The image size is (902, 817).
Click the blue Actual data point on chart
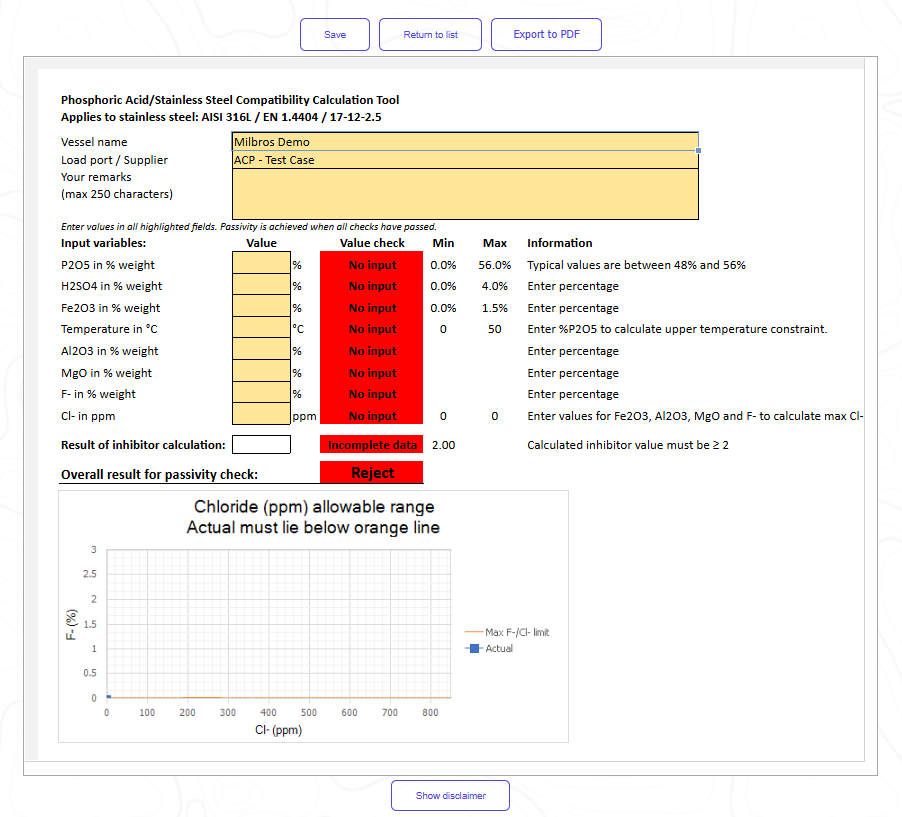pyautogui.click(x=109, y=697)
